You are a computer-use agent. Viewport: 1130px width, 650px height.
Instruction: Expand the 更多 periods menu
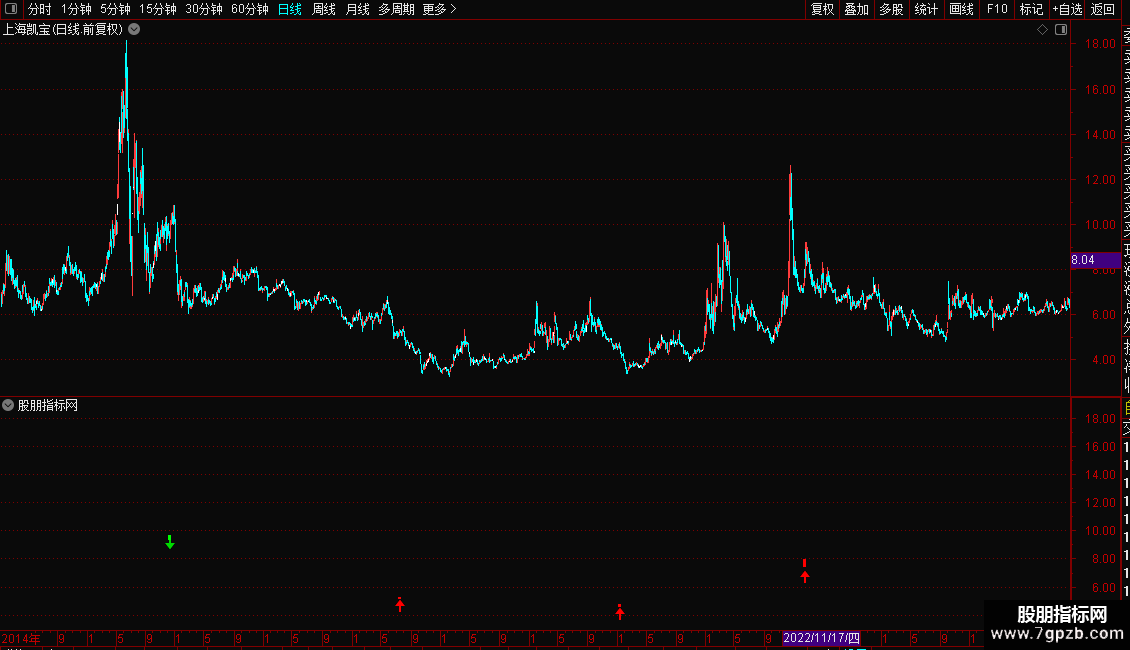point(439,9)
